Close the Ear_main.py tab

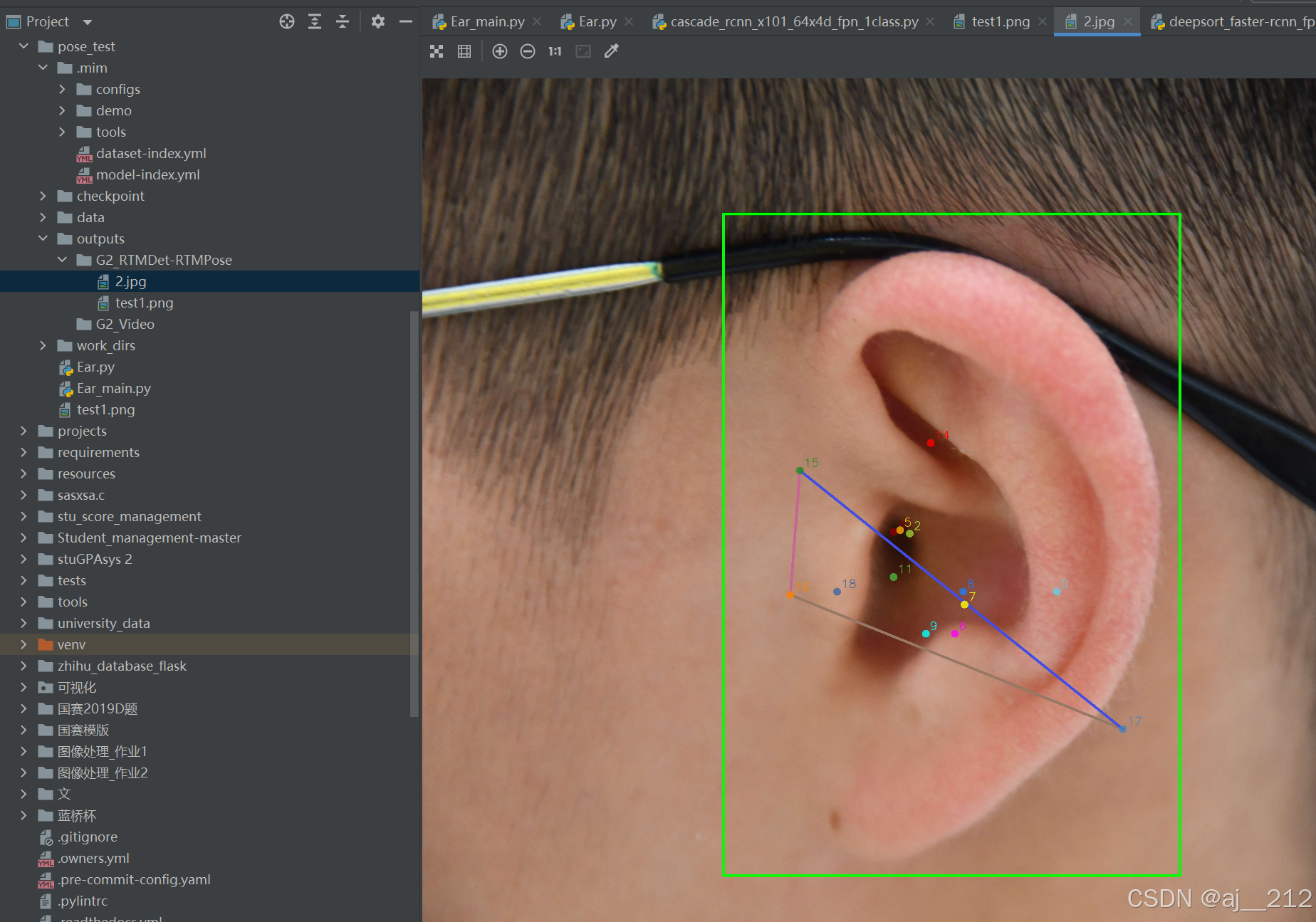[537, 22]
